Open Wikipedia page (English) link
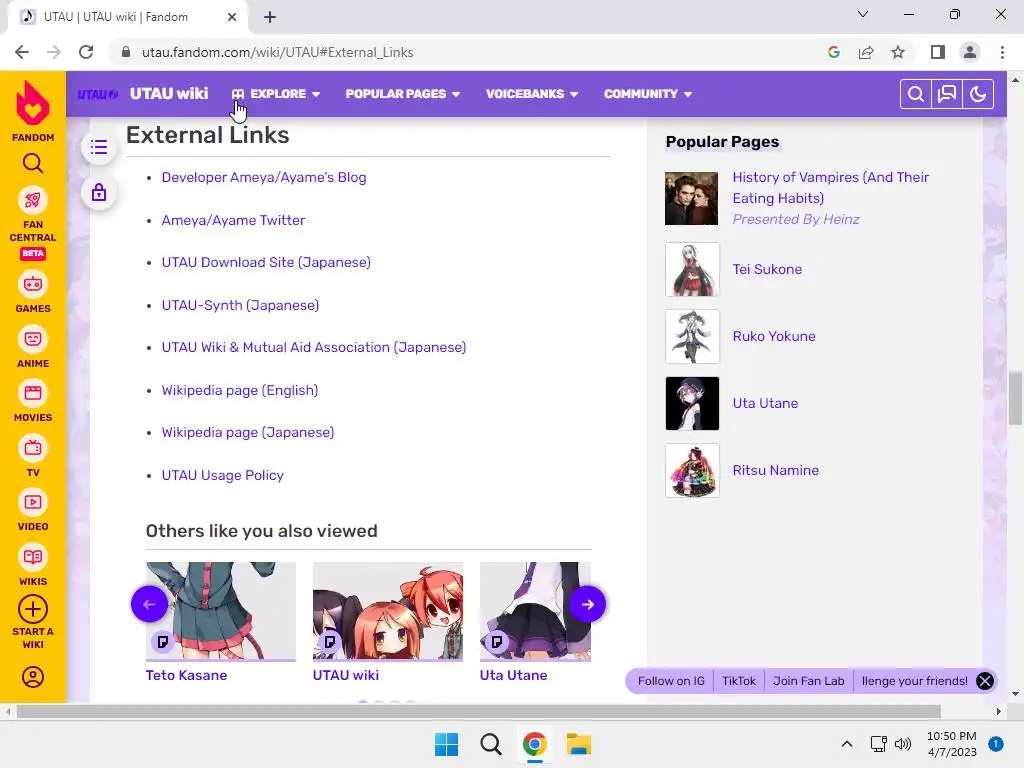The width and height of the screenshot is (1024, 768). tap(240, 391)
